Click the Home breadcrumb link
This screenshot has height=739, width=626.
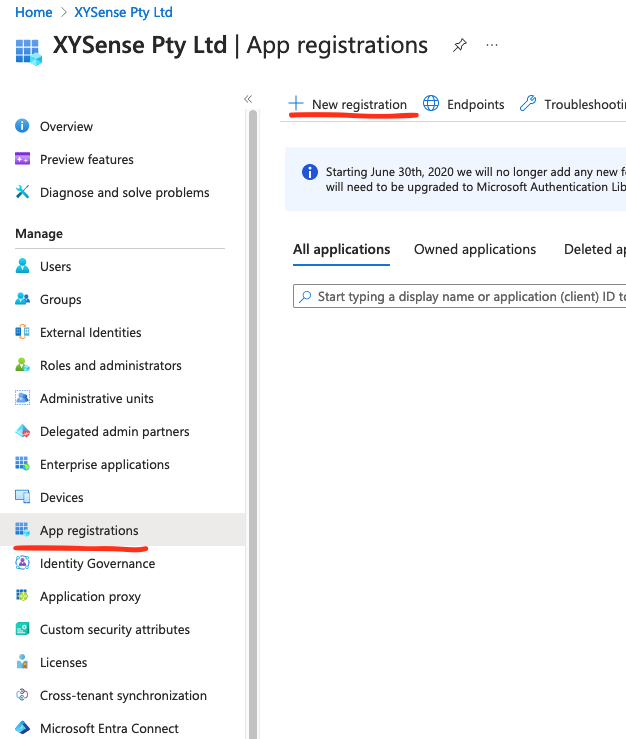[x=33, y=12]
